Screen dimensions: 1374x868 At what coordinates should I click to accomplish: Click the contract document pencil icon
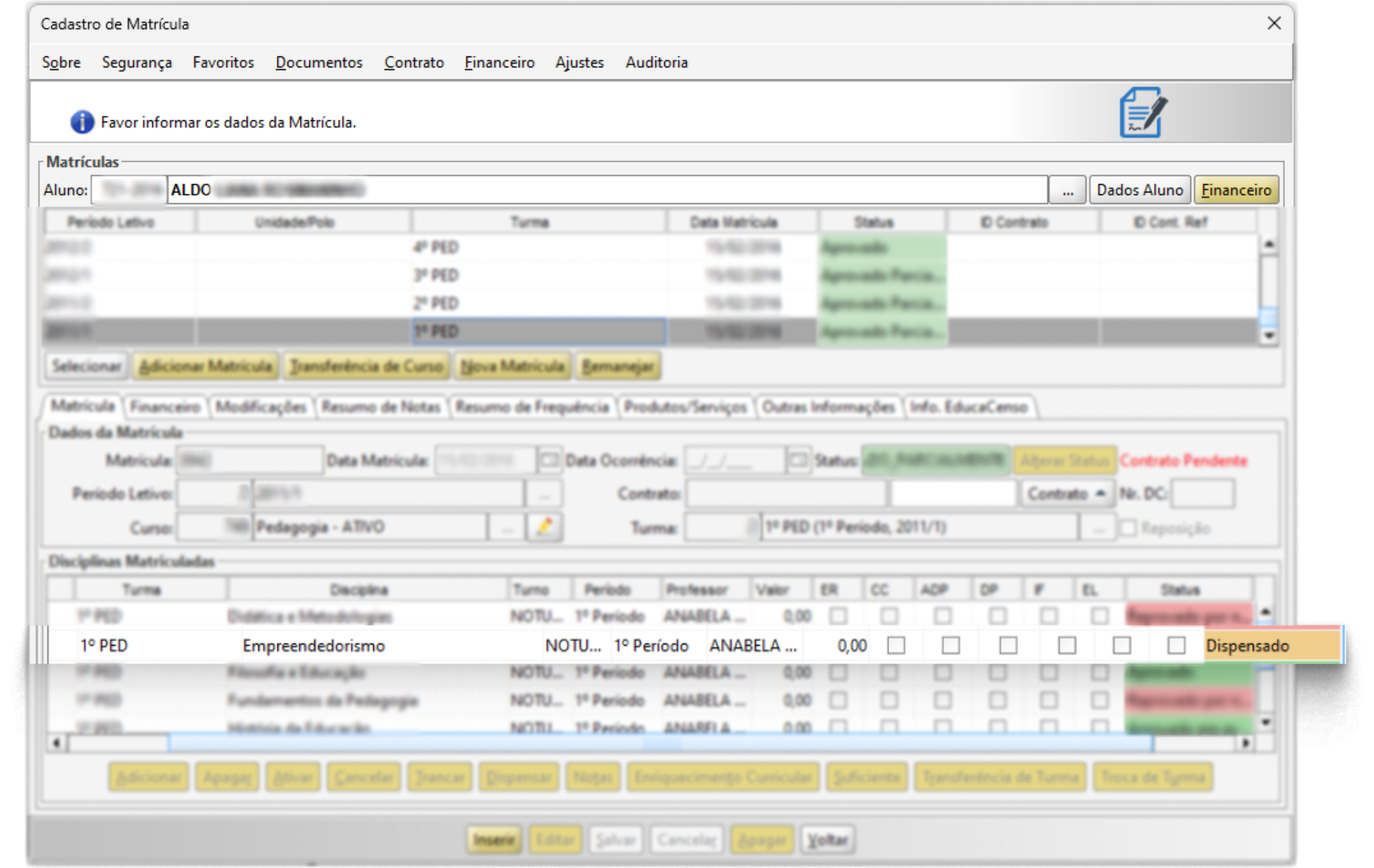coord(1143,113)
